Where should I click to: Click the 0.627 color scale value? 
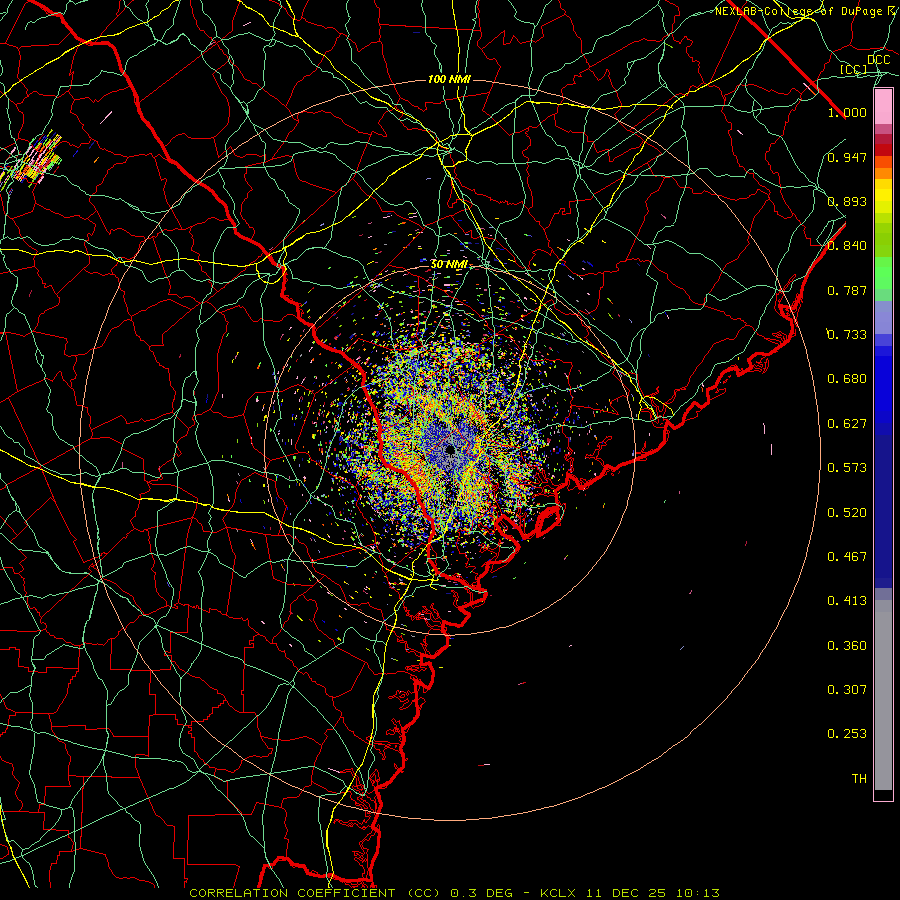pos(847,424)
